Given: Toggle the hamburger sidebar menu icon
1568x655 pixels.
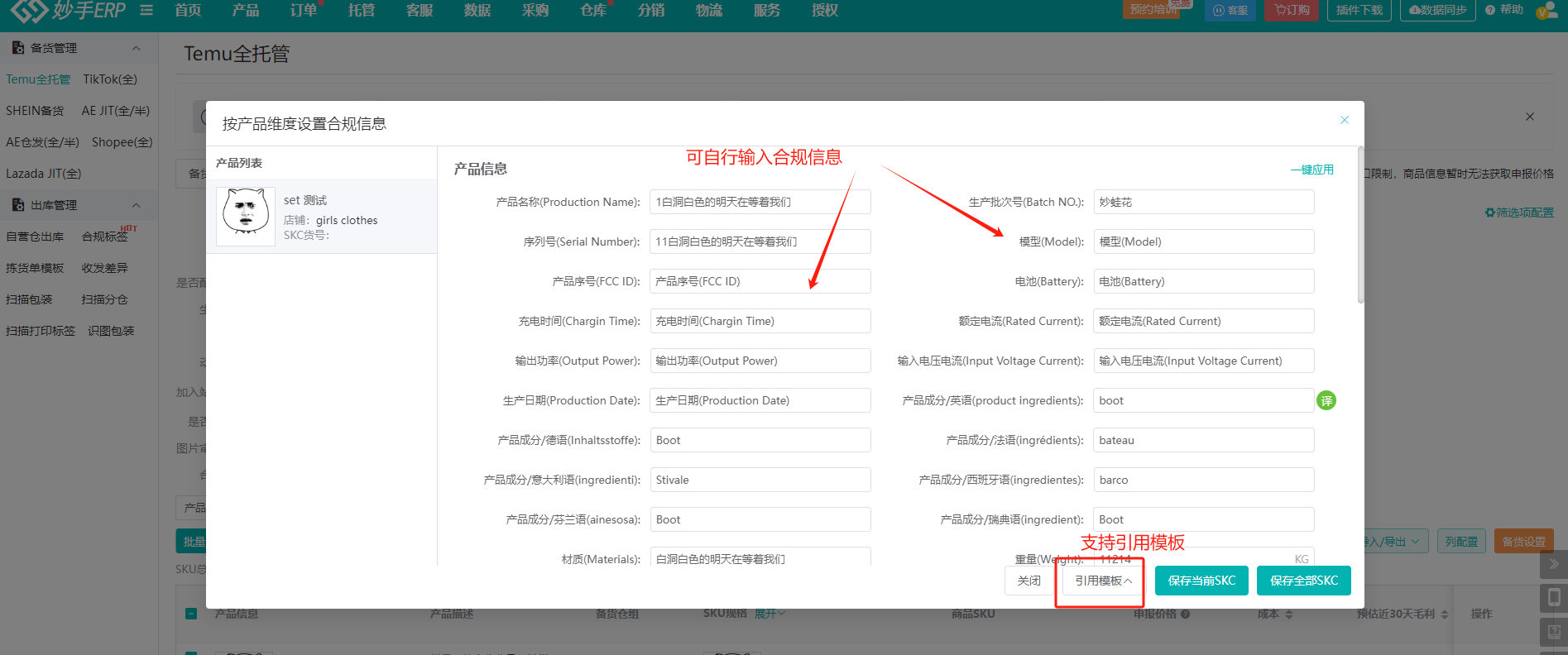Looking at the screenshot, I should point(146,10).
